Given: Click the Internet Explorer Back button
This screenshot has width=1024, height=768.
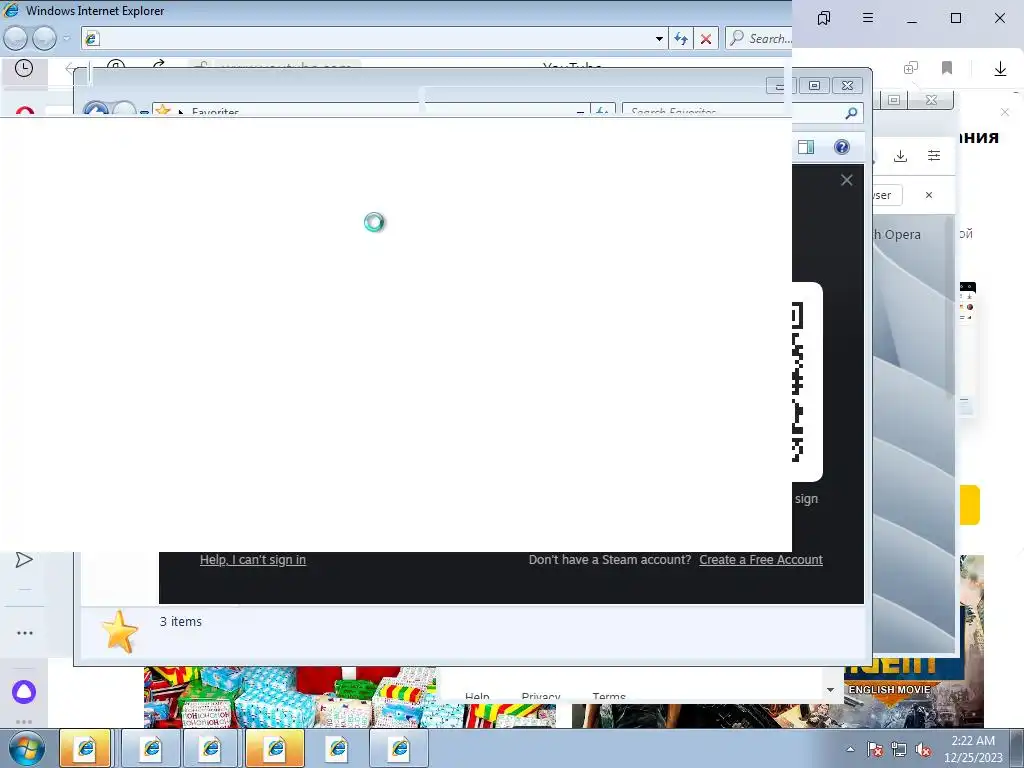Looking at the screenshot, I should point(15,39).
